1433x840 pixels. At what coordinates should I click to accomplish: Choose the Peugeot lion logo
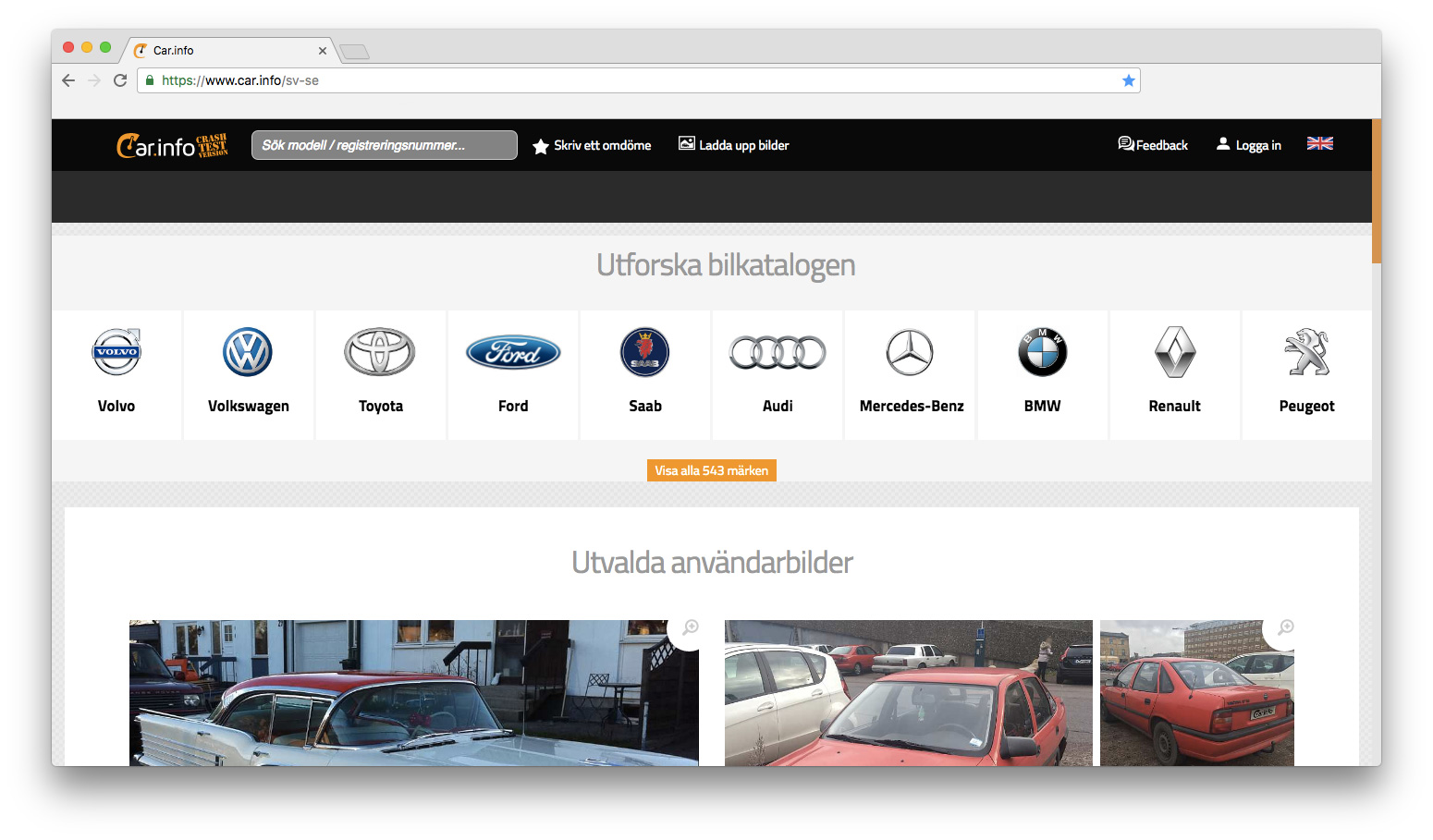pyautogui.click(x=1306, y=352)
